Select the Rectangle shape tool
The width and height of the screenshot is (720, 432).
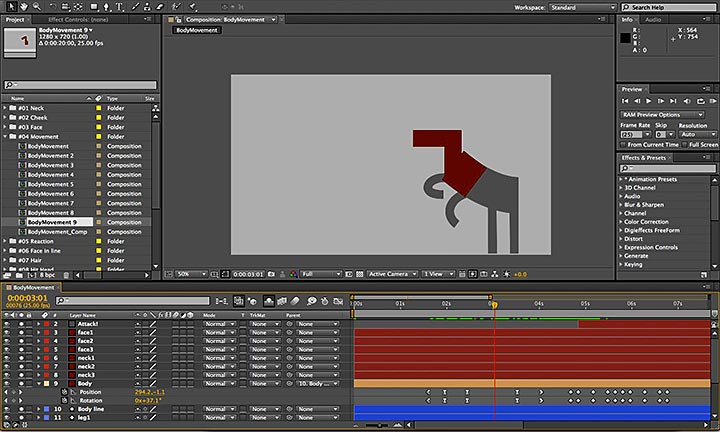(x=94, y=6)
